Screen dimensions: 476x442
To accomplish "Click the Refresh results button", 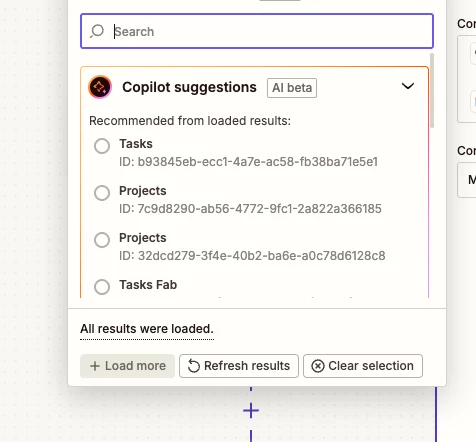I will pos(239,366).
